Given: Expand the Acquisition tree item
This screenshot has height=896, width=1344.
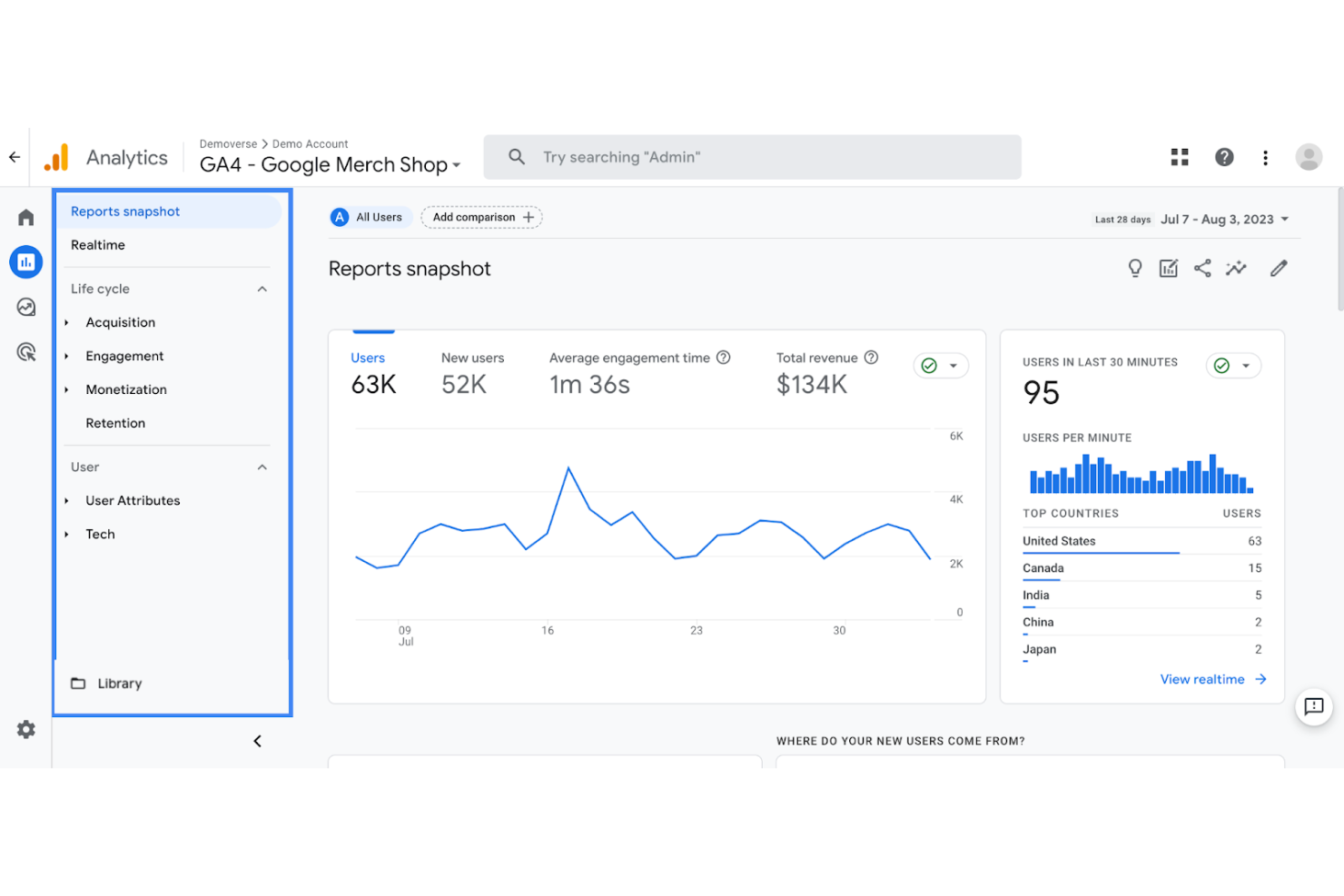Looking at the screenshot, I should [66, 322].
